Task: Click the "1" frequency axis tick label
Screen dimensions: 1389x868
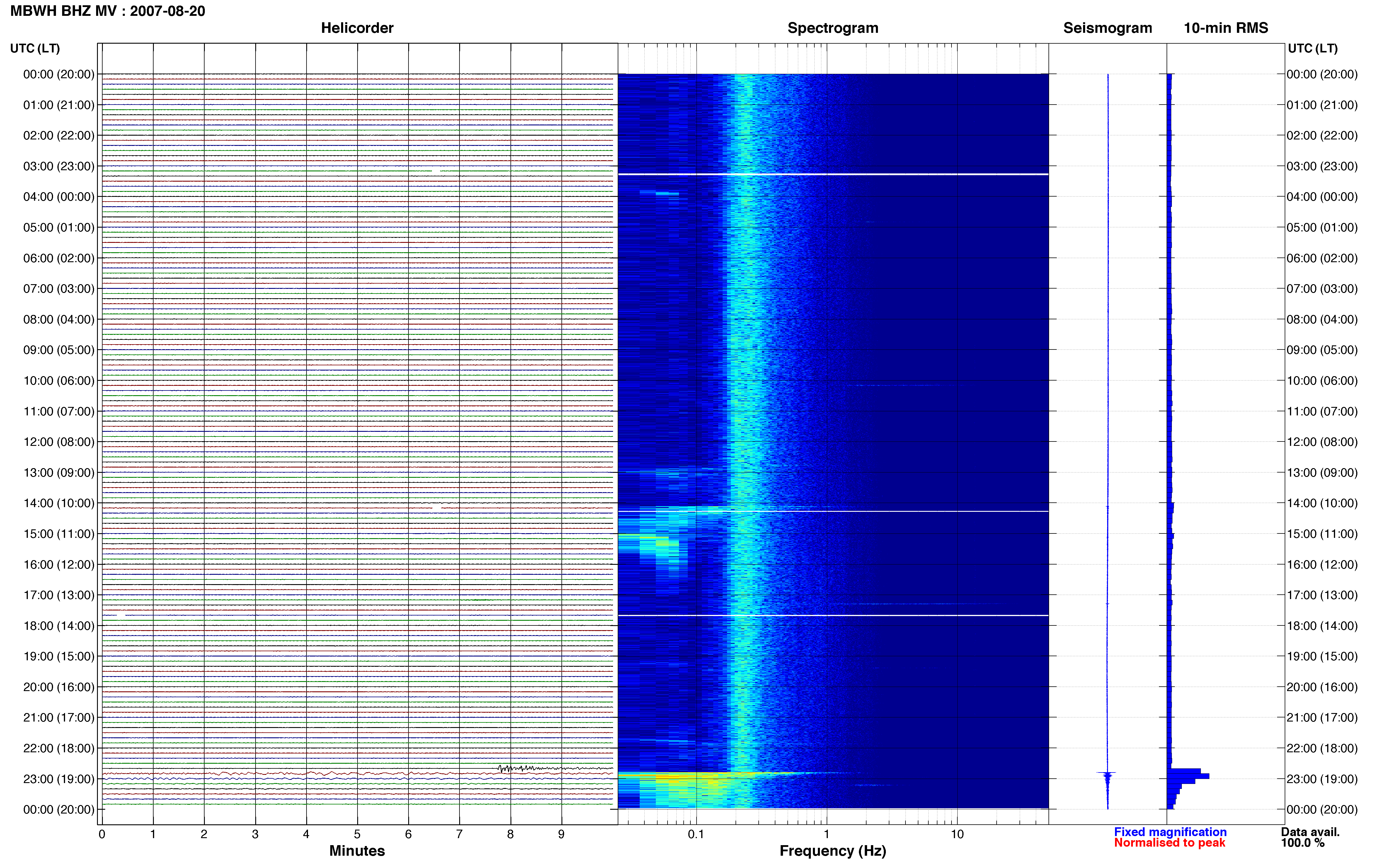Action: 826,834
